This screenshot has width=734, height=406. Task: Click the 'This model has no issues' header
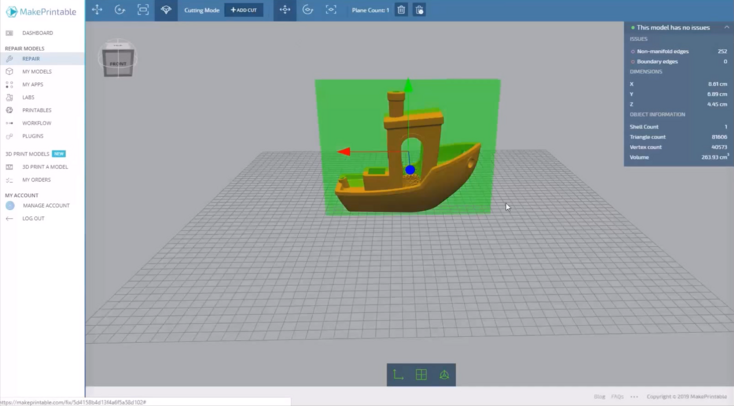[x=673, y=28]
